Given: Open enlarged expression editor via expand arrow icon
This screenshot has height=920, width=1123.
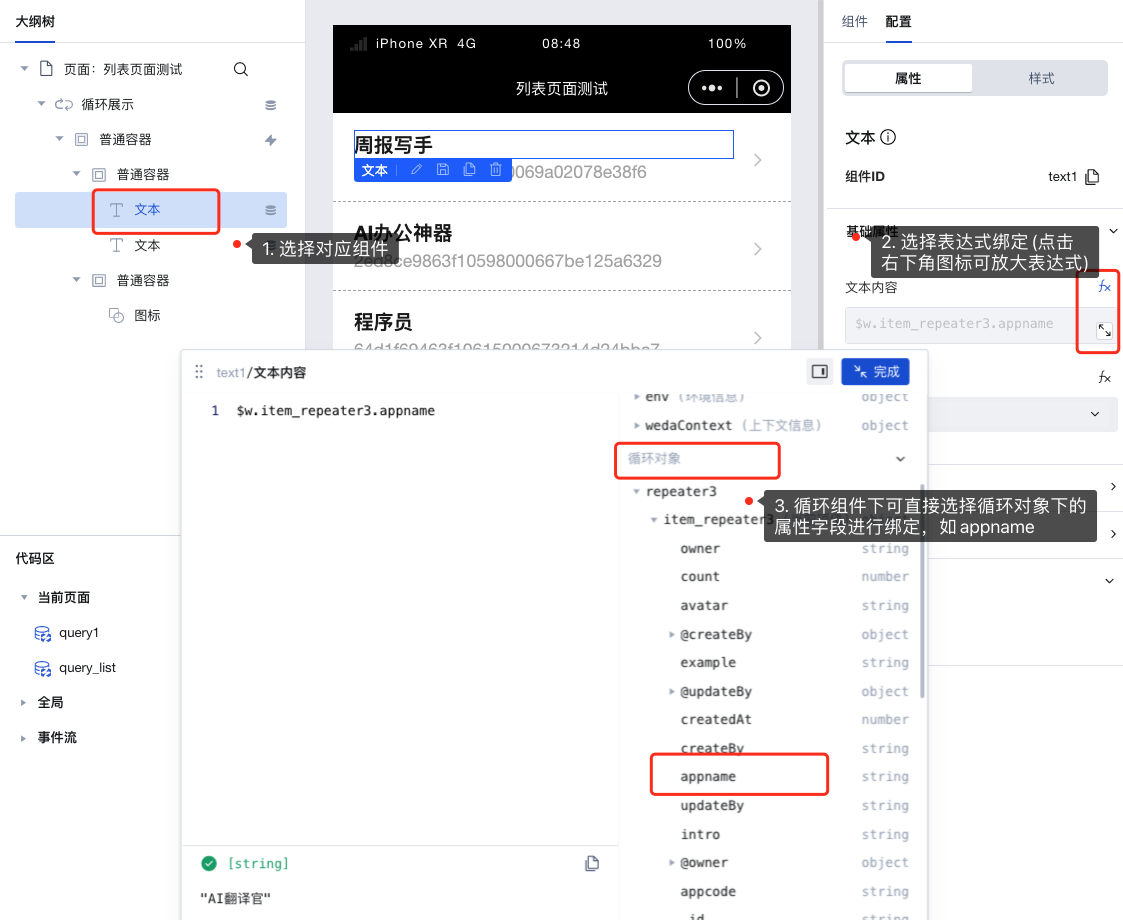Looking at the screenshot, I should [x=1104, y=330].
